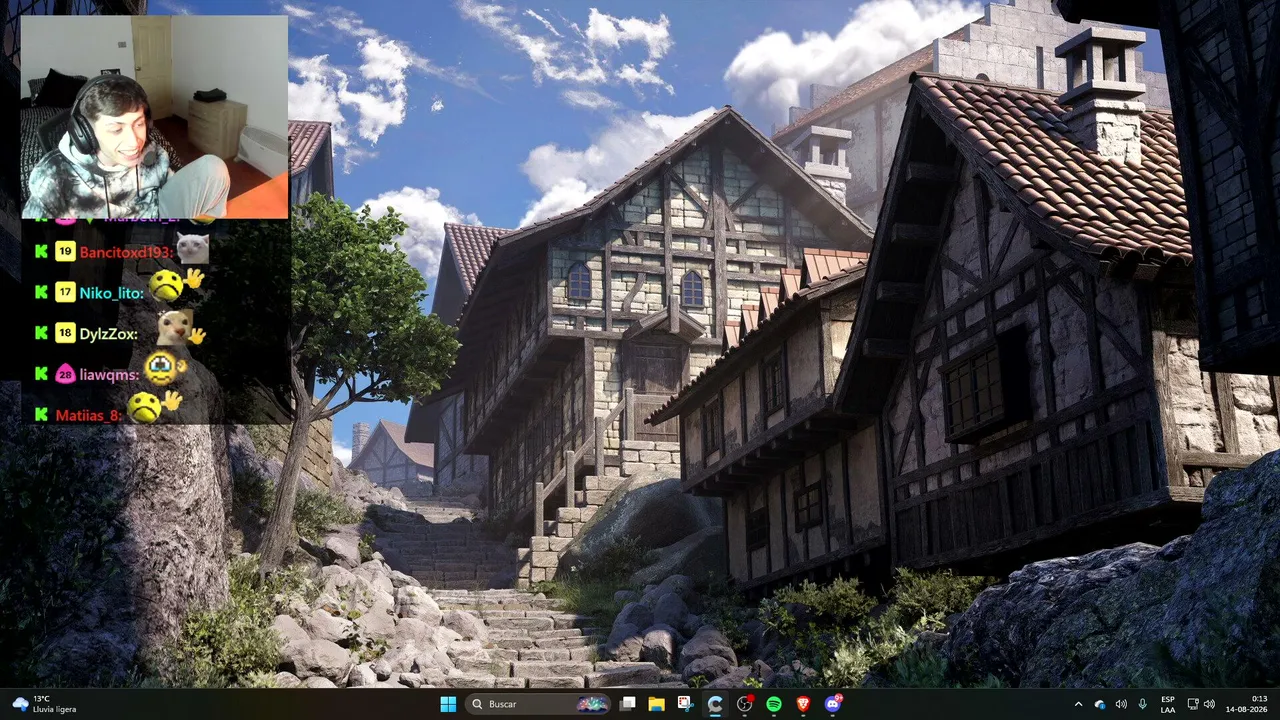Launch File Explorer from the taskbar
1280x720 pixels.
657,704
